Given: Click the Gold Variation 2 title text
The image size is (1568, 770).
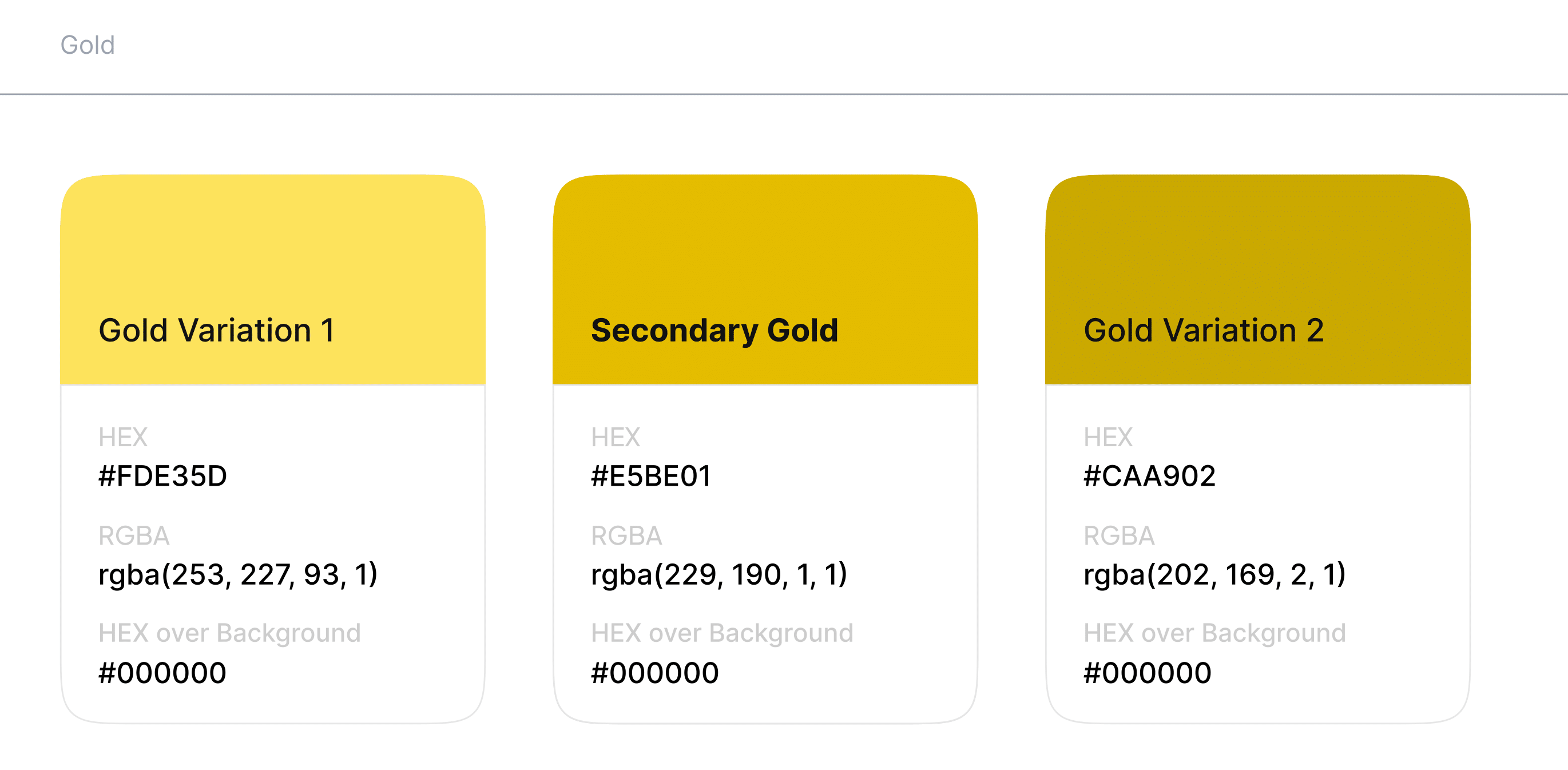Looking at the screenshot, I should tap(1204, 331).
